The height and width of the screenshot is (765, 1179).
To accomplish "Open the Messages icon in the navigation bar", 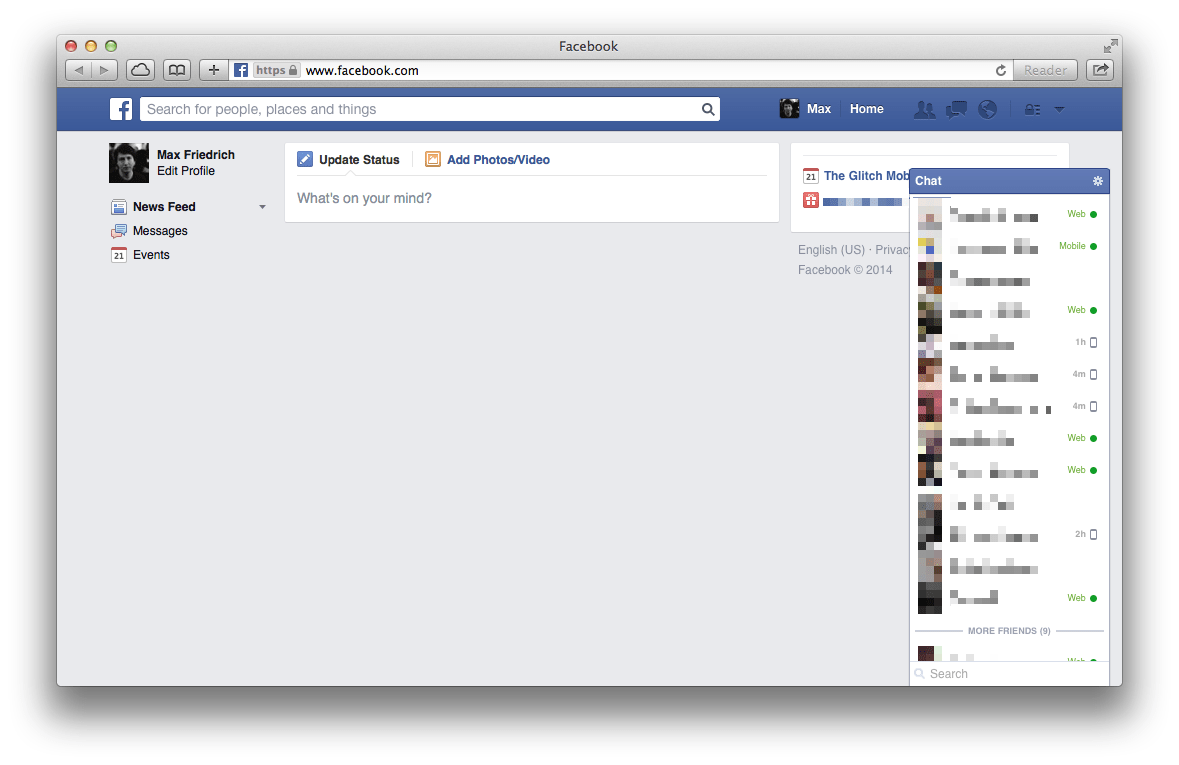I will click(x=955, y=109).
